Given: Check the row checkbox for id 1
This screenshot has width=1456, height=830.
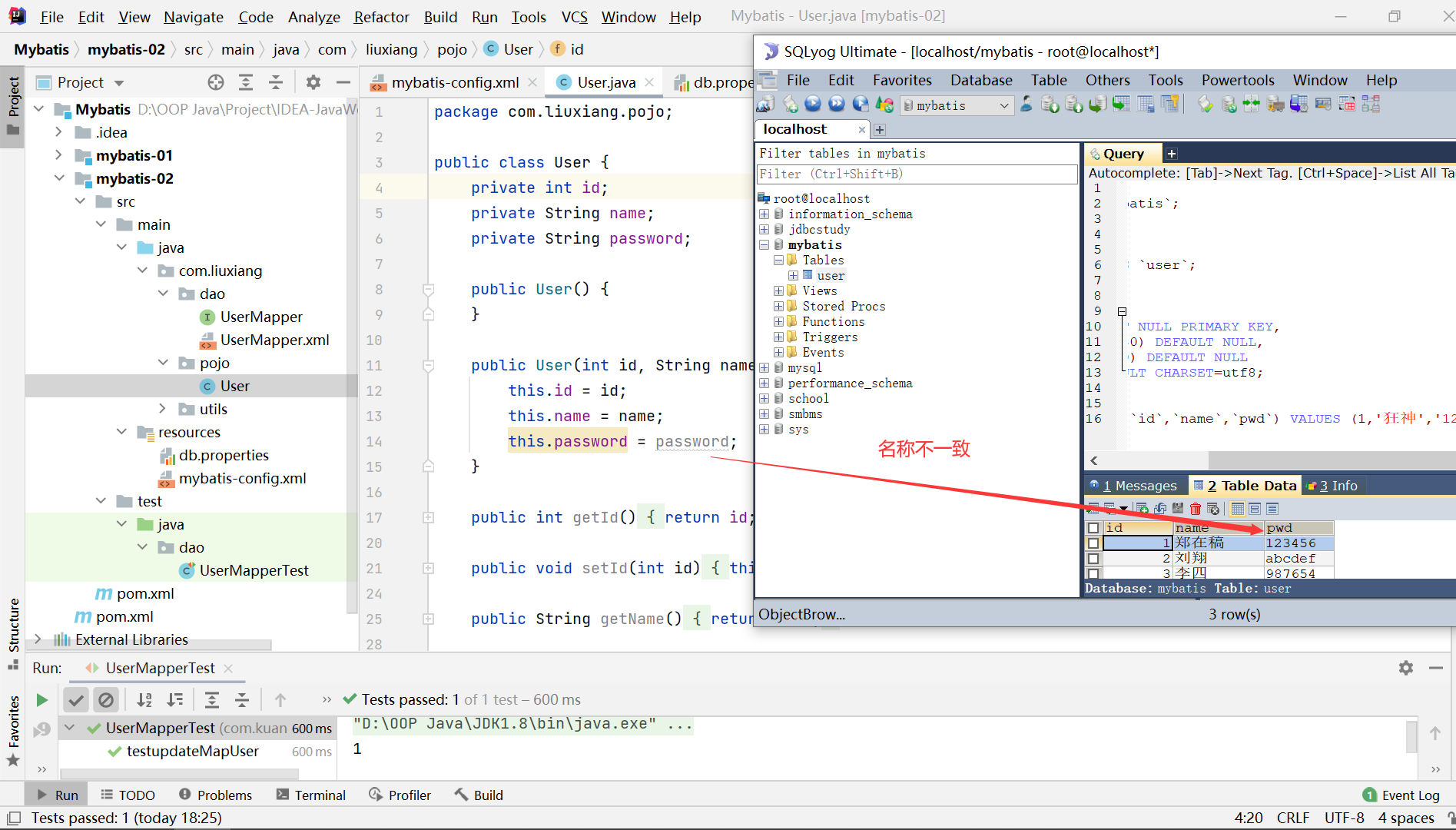Looking at the screenshot, I should point(1093,543).
